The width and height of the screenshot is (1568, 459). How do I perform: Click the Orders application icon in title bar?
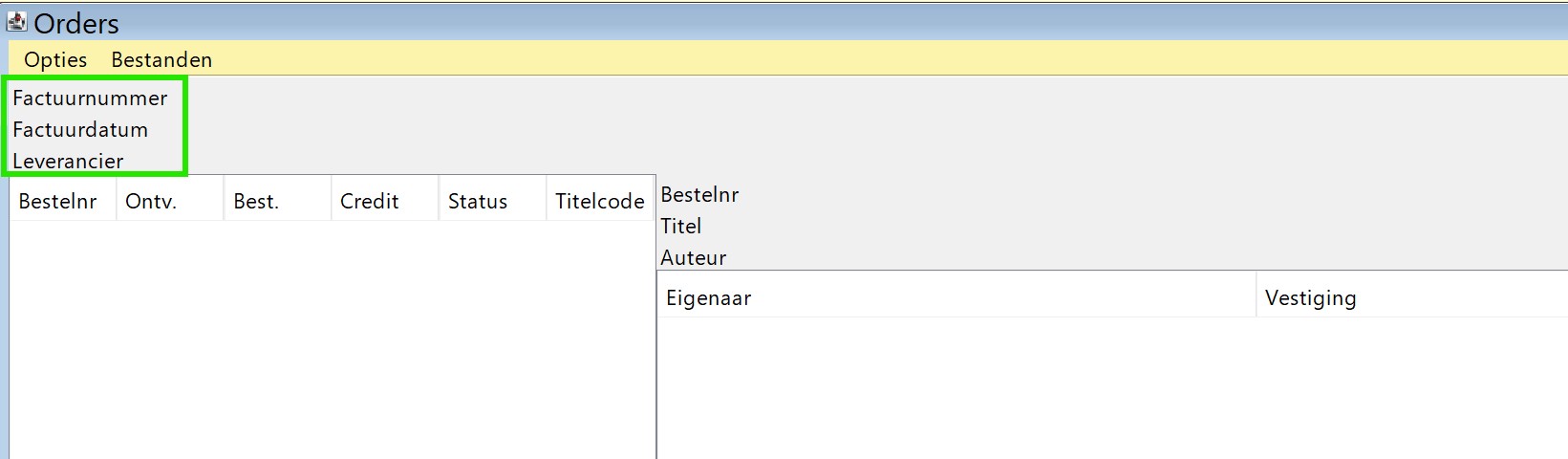pyautogui.click(x=17, y=21)
